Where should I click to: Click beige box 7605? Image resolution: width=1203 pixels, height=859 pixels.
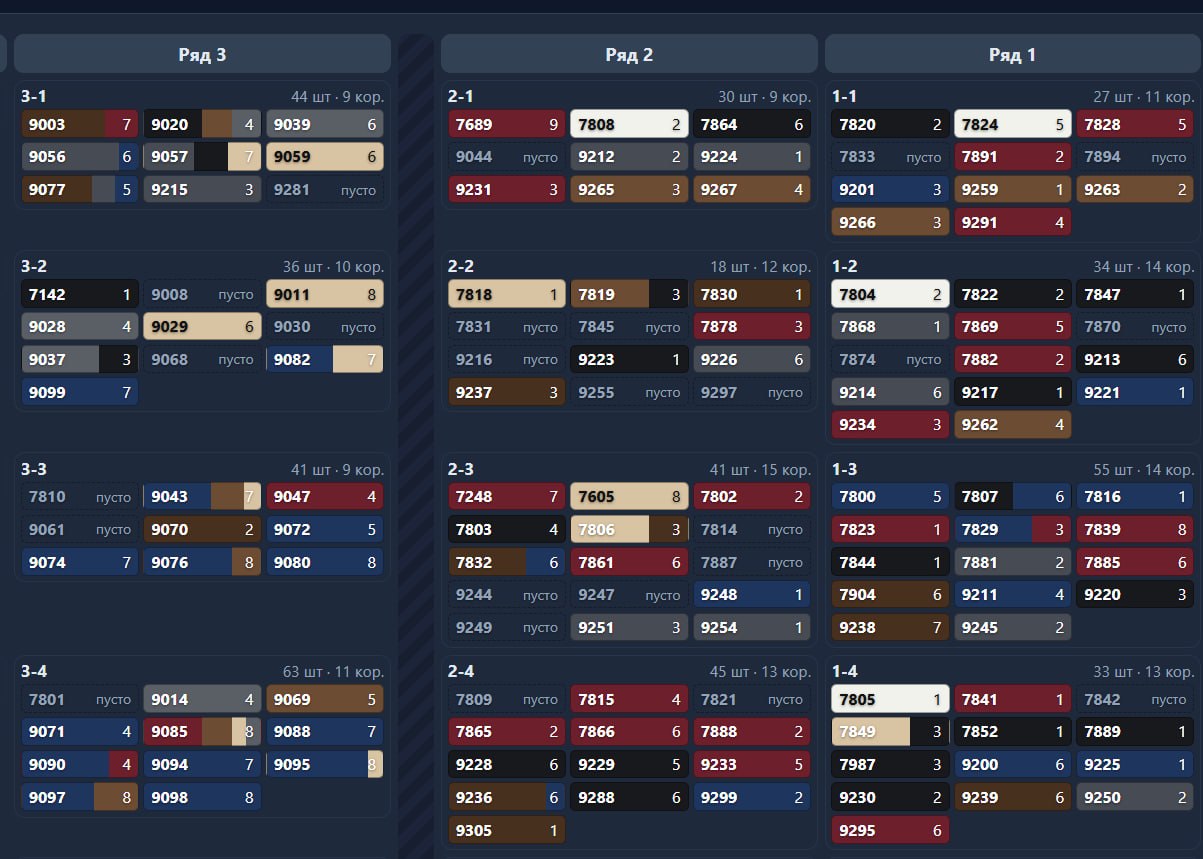629,497
